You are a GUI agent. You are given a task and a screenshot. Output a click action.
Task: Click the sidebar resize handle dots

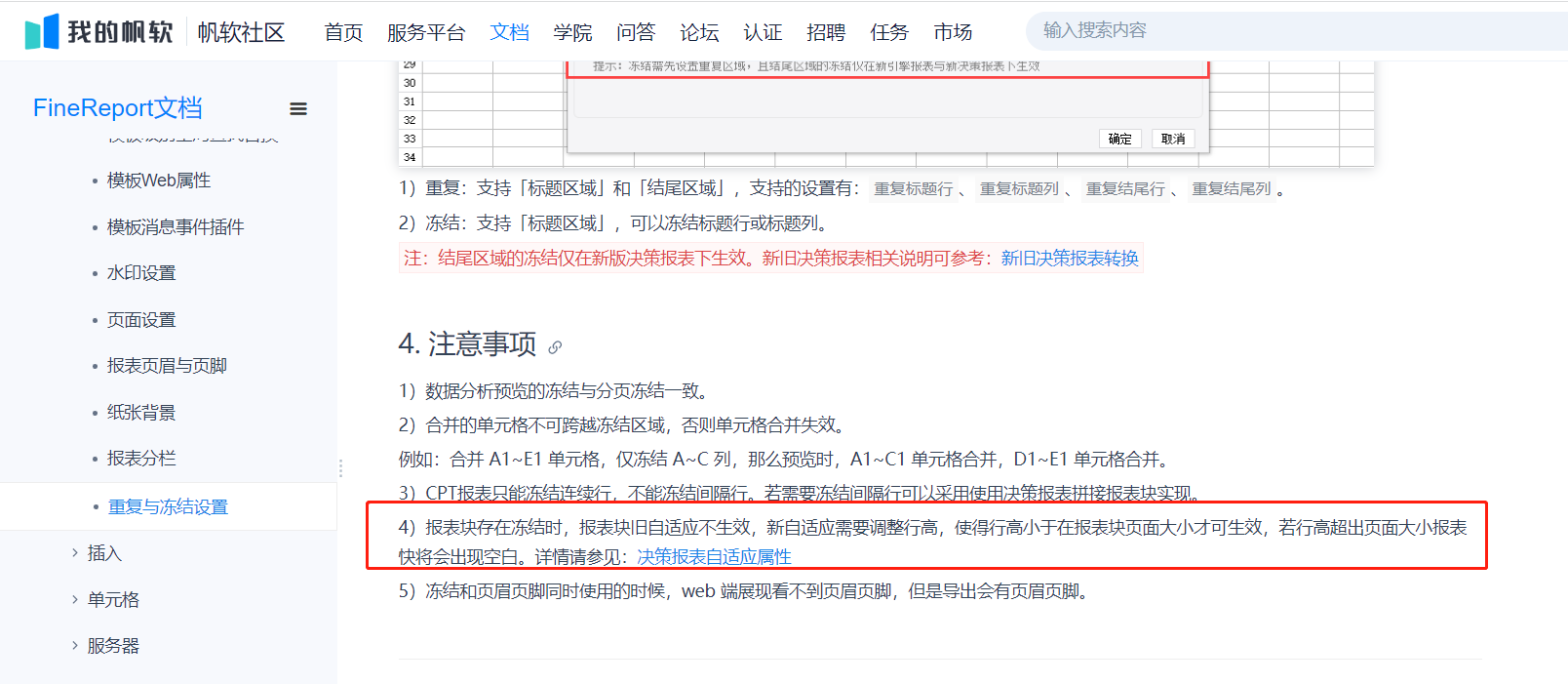340,468
